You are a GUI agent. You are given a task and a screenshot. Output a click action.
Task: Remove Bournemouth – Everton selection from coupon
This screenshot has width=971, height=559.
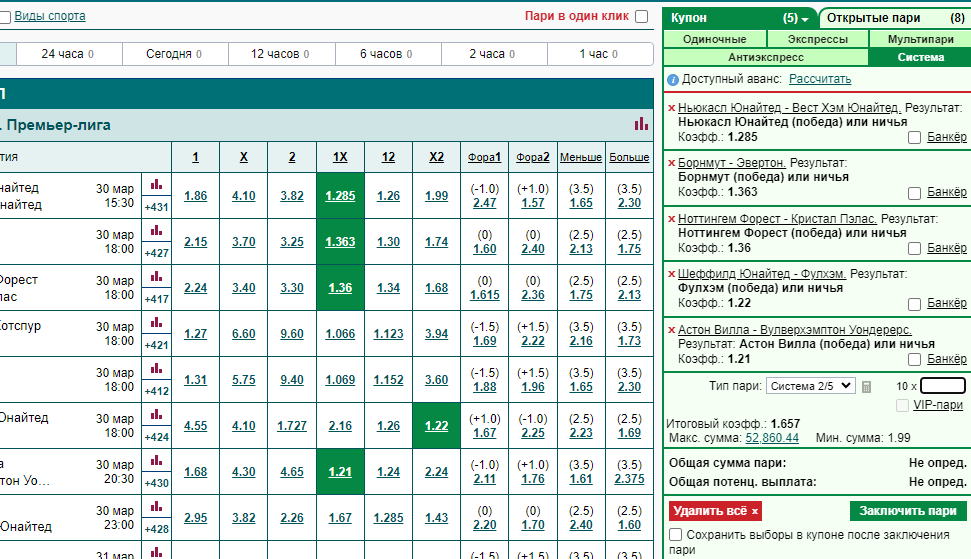671,163
